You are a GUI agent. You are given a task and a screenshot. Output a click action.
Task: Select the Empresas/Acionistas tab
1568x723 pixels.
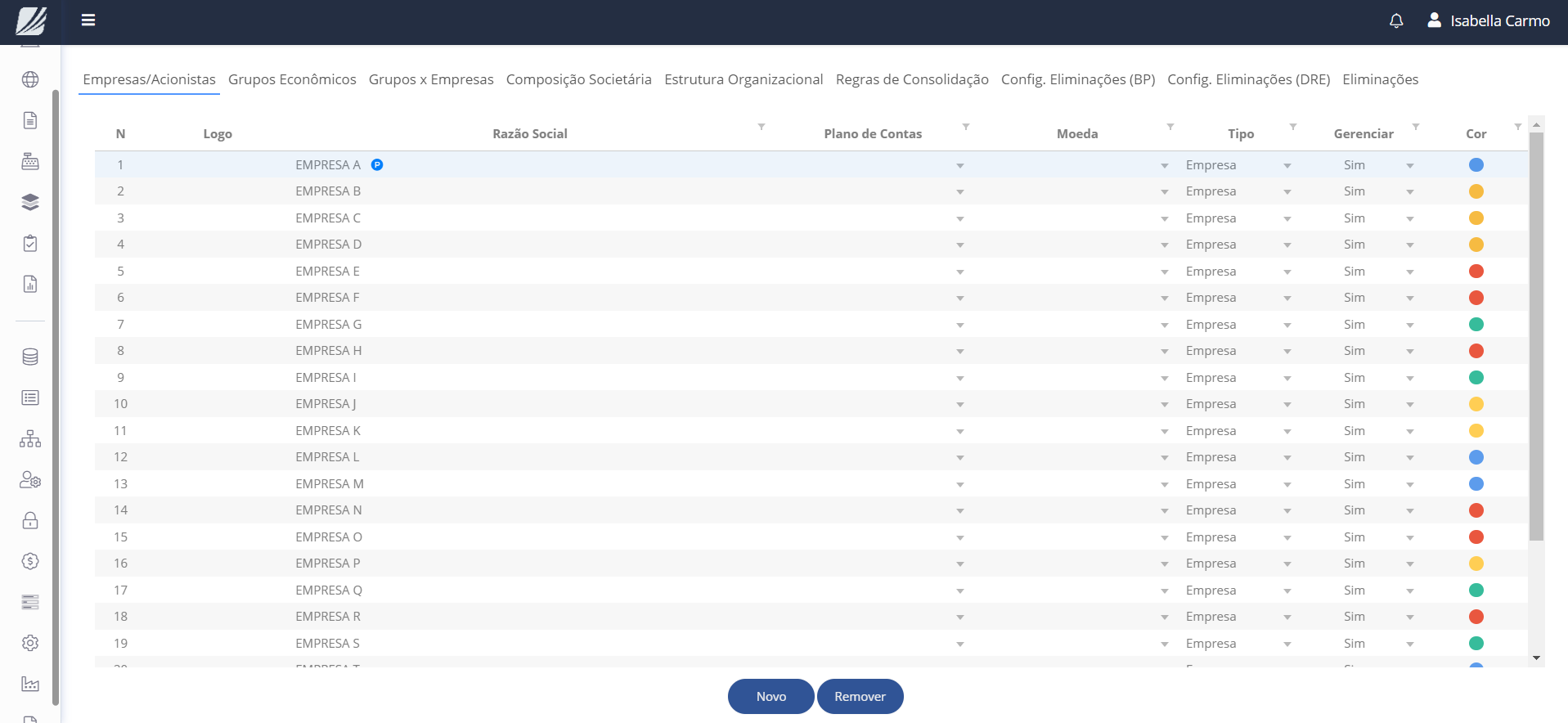149,79
